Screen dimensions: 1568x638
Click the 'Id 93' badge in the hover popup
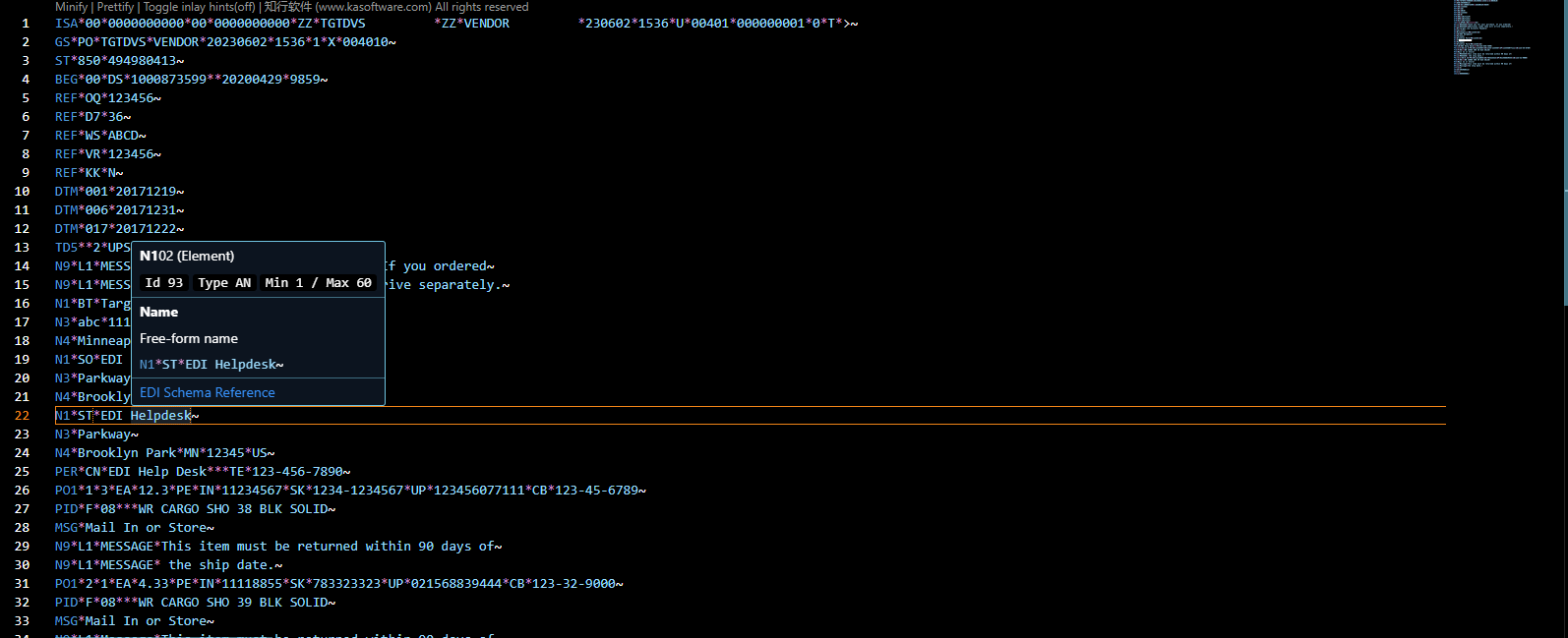(164, 282)
